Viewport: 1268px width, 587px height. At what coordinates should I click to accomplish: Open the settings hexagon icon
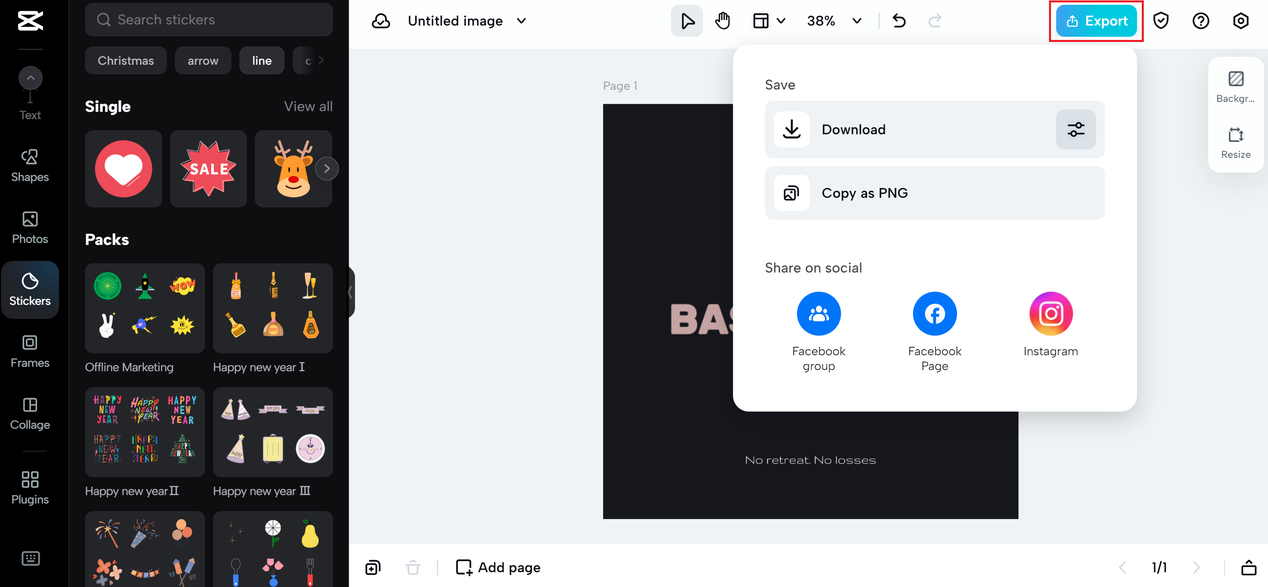pos(1241,21)
